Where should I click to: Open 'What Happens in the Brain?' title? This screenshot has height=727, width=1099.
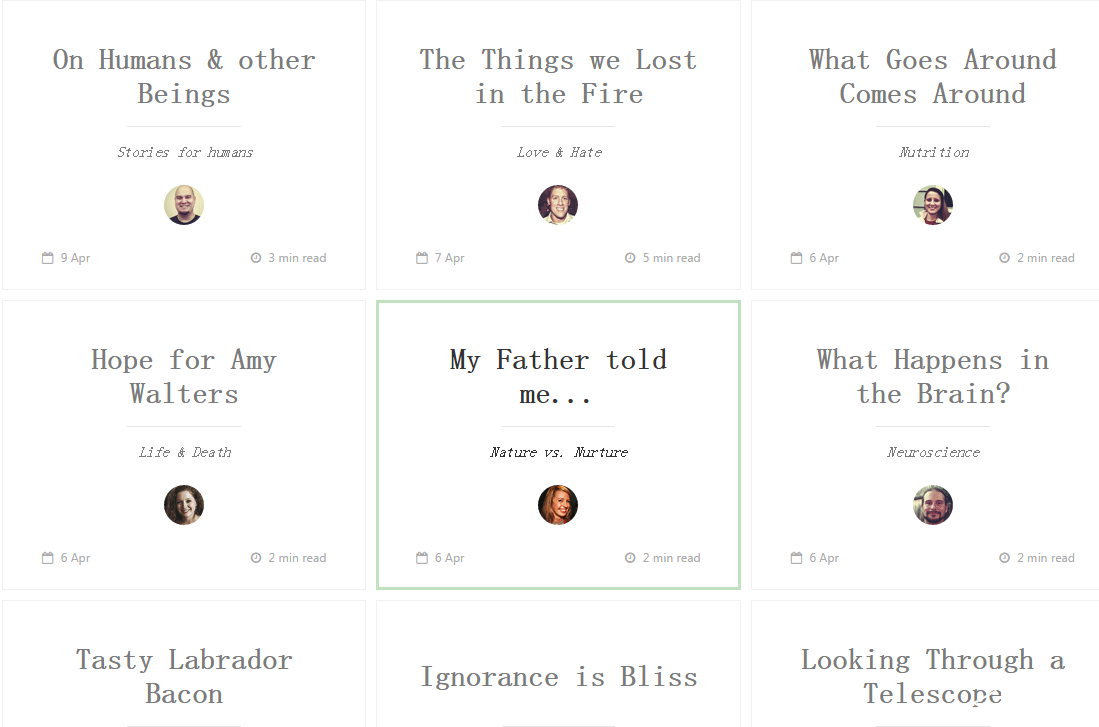pos(933,377)
